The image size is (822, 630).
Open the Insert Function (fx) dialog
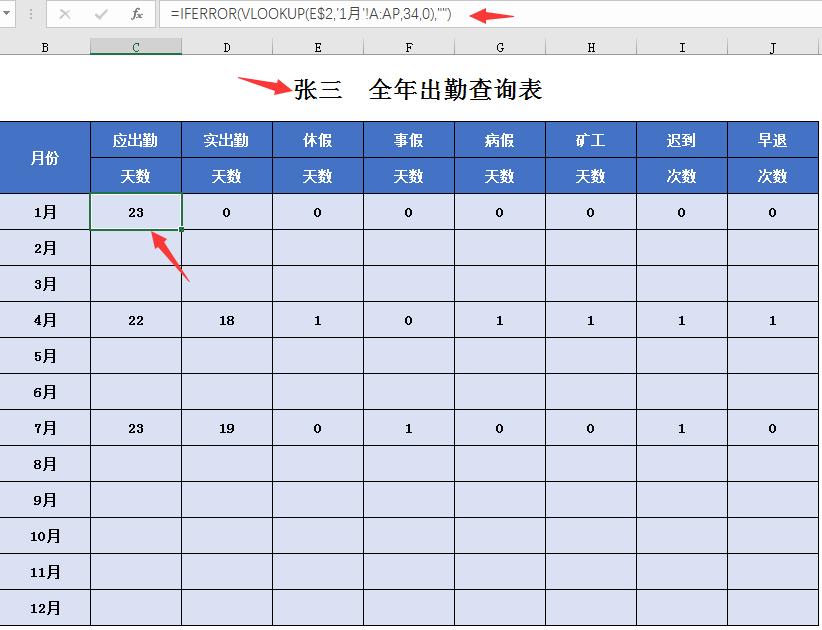(137, 14)
